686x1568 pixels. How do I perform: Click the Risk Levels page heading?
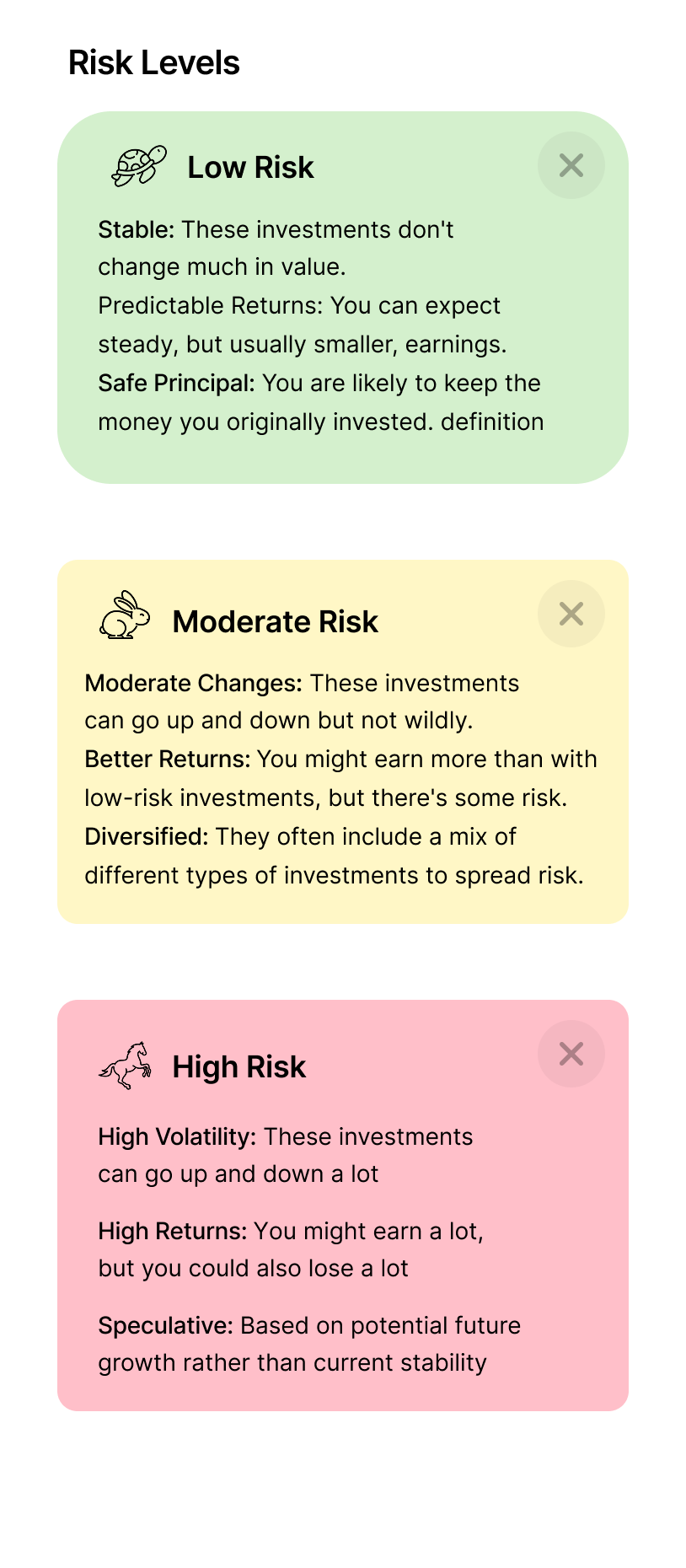tap(154, 63)
